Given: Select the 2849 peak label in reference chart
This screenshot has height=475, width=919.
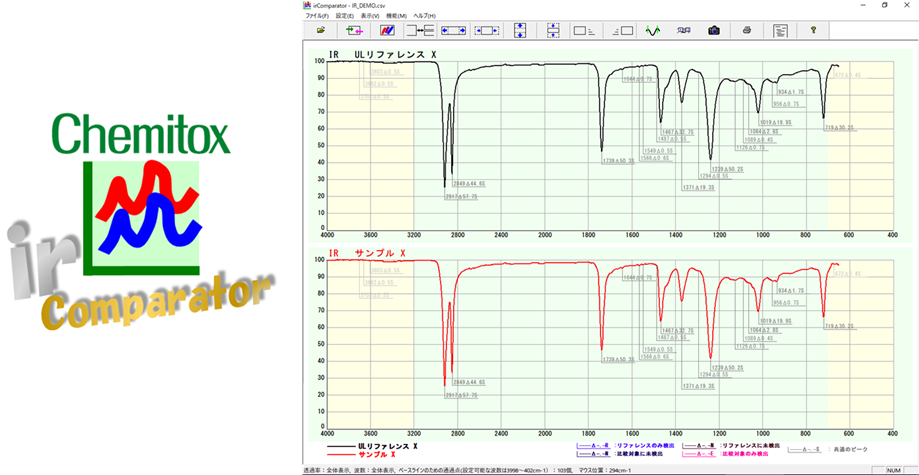Looking at the screenshot, I should 469,184.
